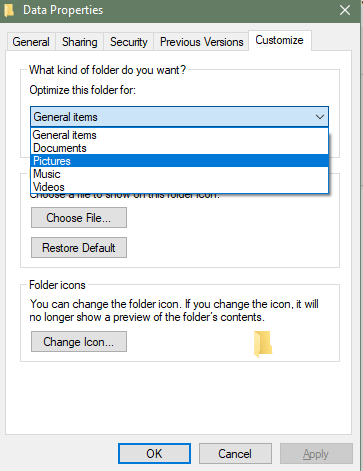Click the folder icon in the title bar
363x471 pixels.
coord(9,10)
